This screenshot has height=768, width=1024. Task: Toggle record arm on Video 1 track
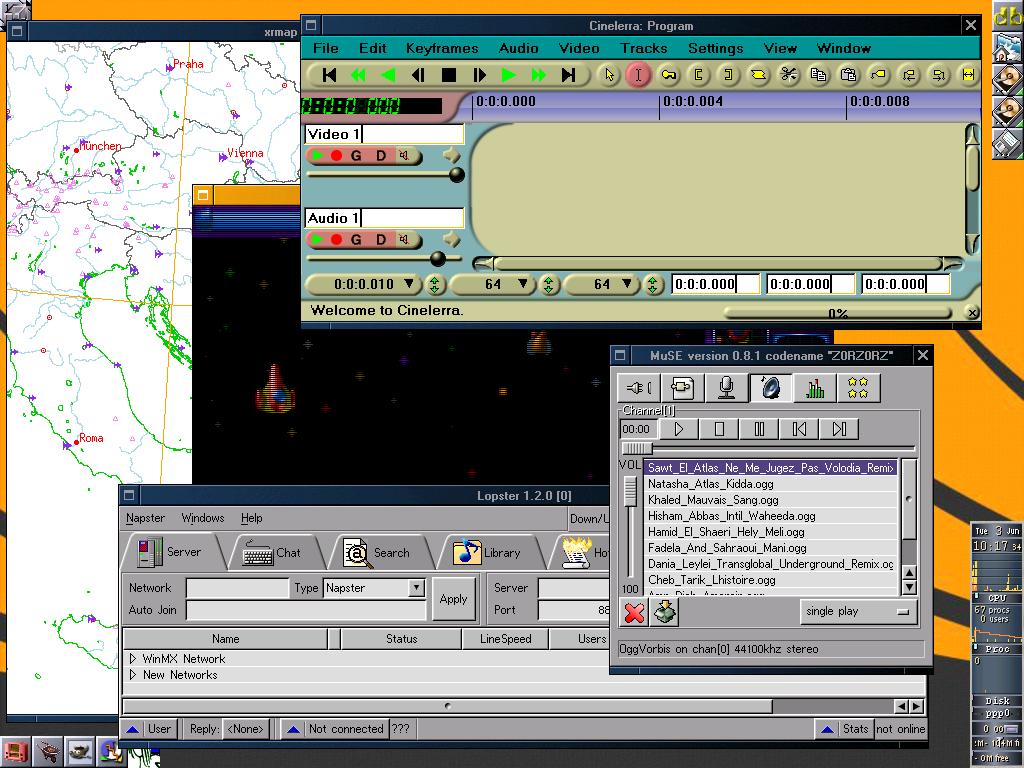pos(336,156)
